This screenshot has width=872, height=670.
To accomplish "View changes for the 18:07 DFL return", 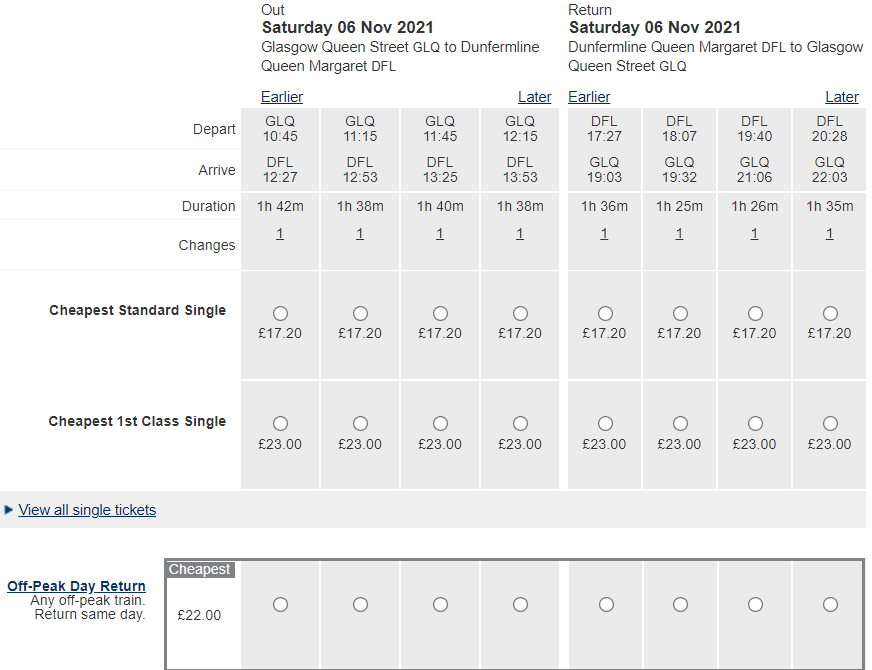I will 679,234.
